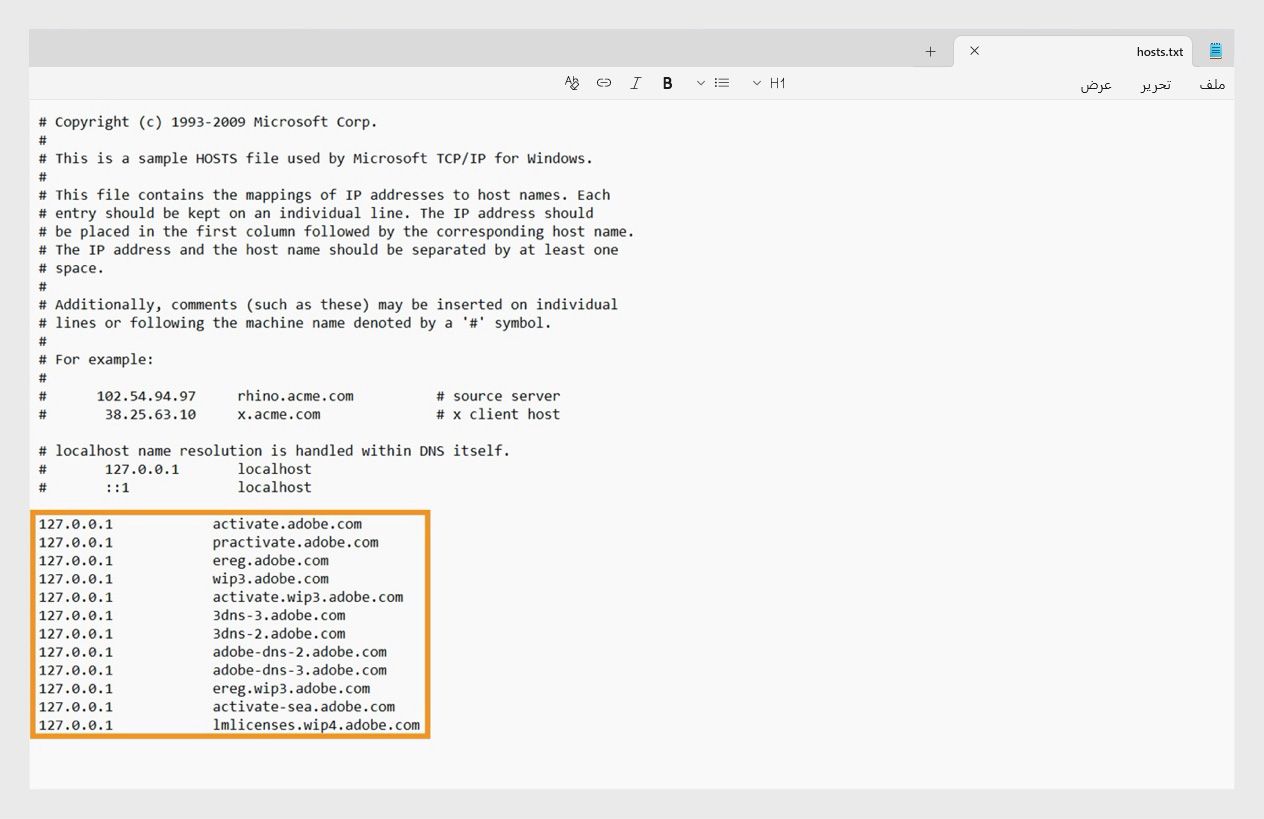Image resolution: width=1264 pixels, height=819 pixels.
Task: Open the ملف (File) menu
Action: (1212, 85)
